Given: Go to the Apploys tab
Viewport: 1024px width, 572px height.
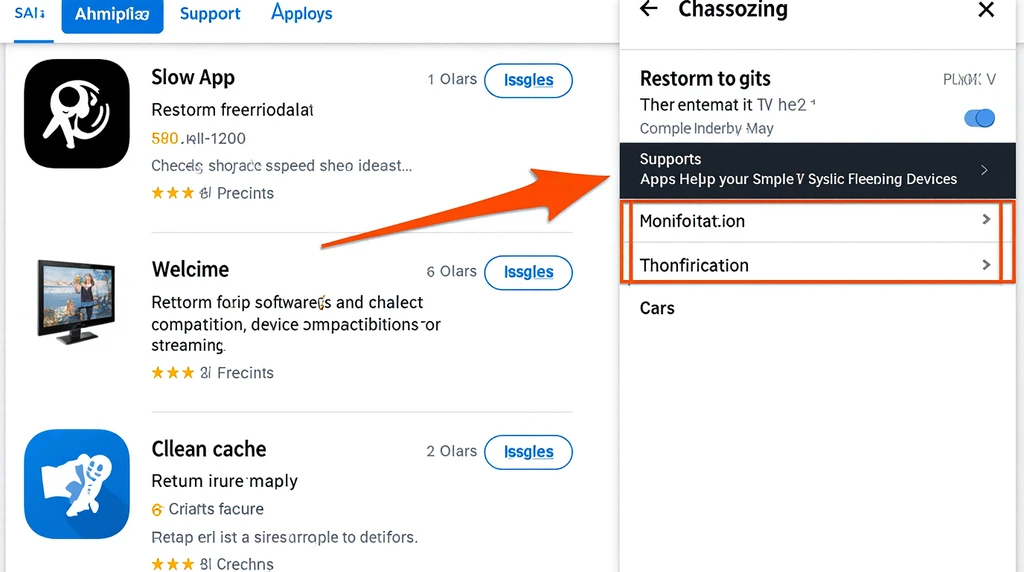Looking at the screenshot, I should click(x=302, y=14).
